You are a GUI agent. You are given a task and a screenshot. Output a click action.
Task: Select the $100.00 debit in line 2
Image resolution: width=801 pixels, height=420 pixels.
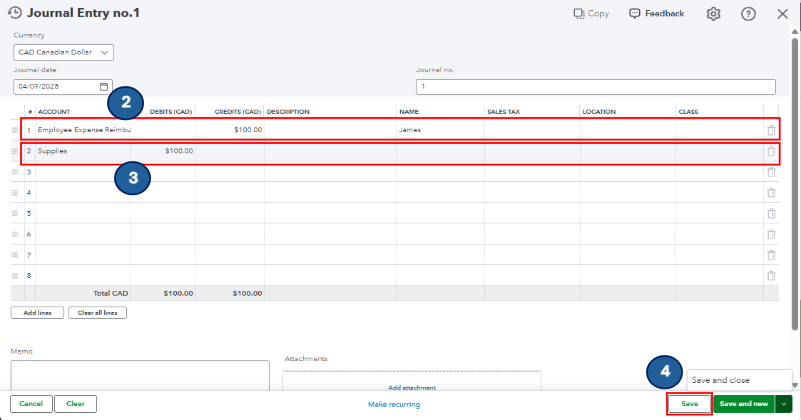point(163,151)
